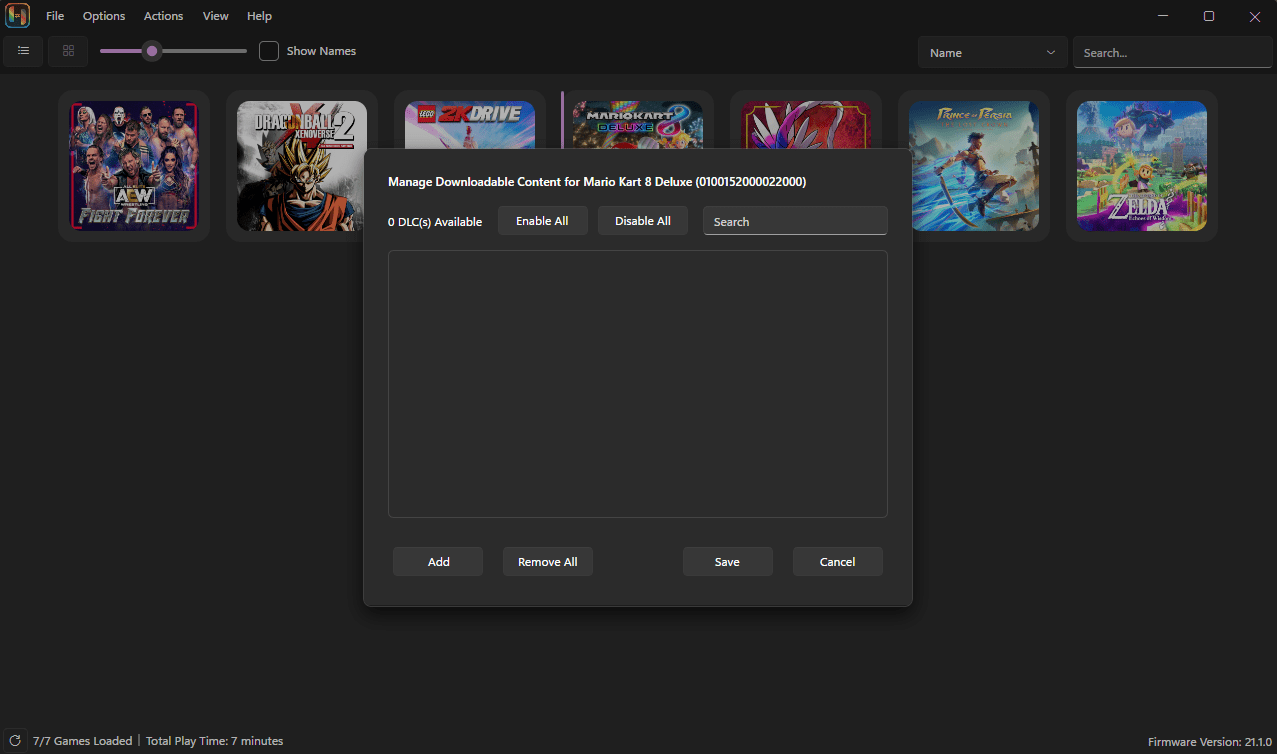Open the Actions menu
Viewport: 1277px width, 754px height.
coord(163,16)
